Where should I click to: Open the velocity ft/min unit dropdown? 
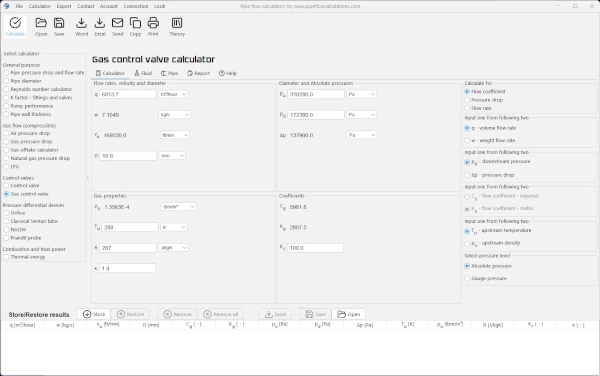pyautogui.click(x=174, y=135)
